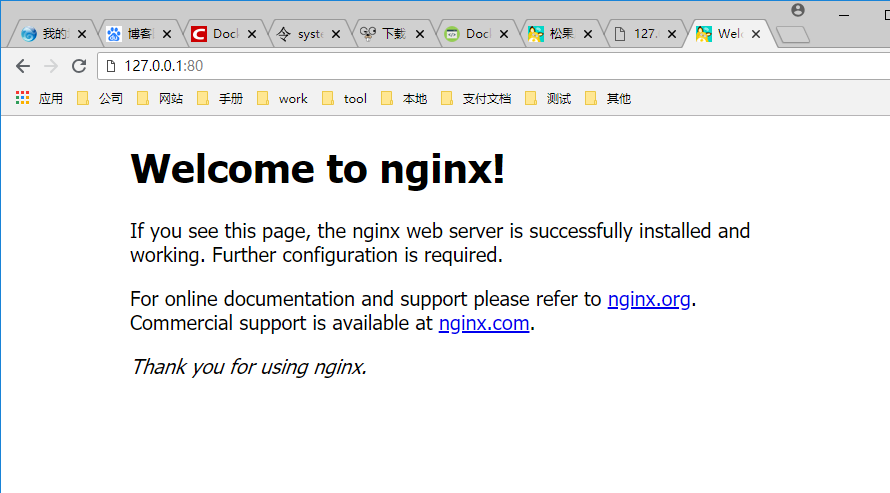Open the work bookmarks folder
The image size is (890, 493).
click(x=282, y=99)
